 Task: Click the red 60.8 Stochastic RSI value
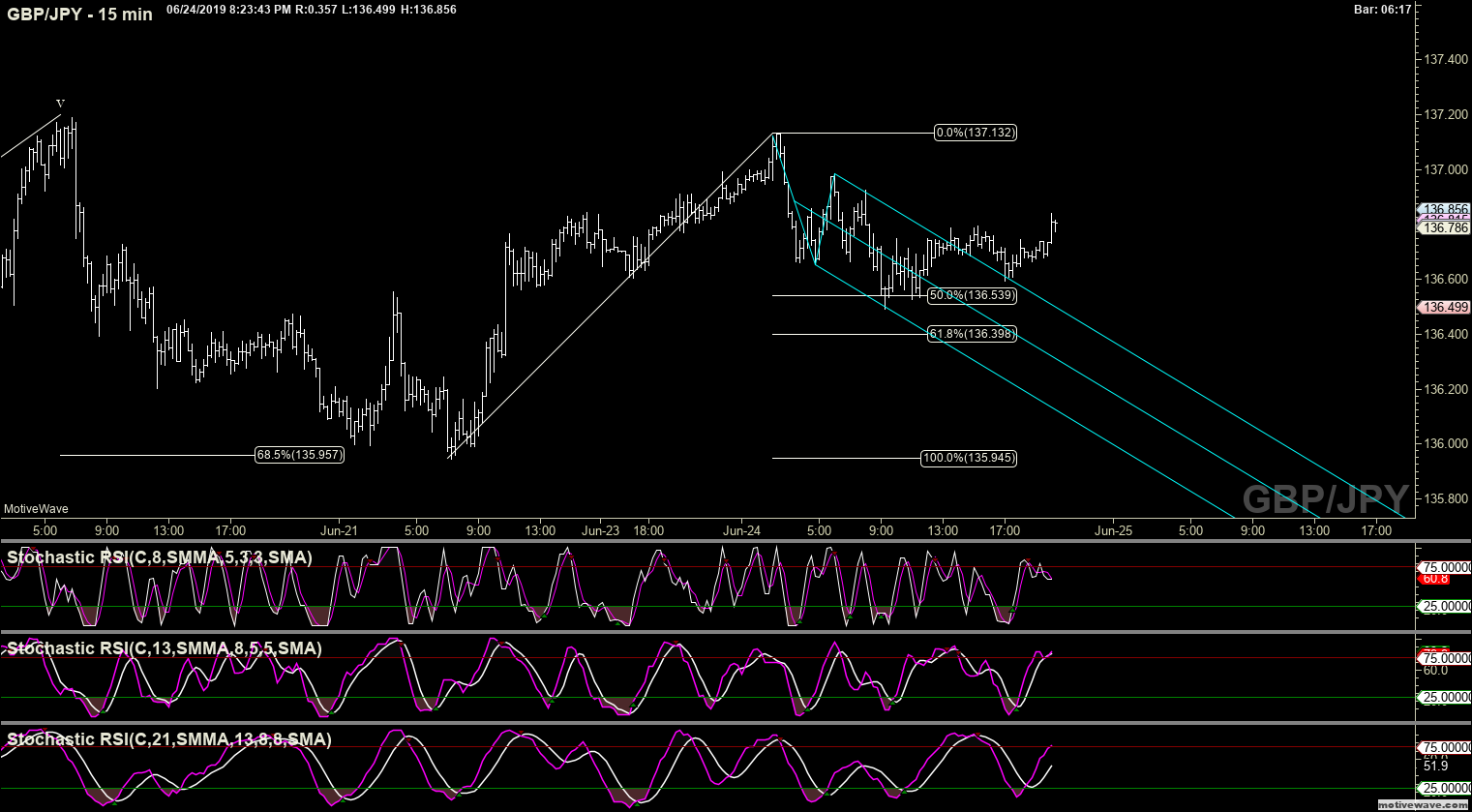click(x=1434, y=579)
